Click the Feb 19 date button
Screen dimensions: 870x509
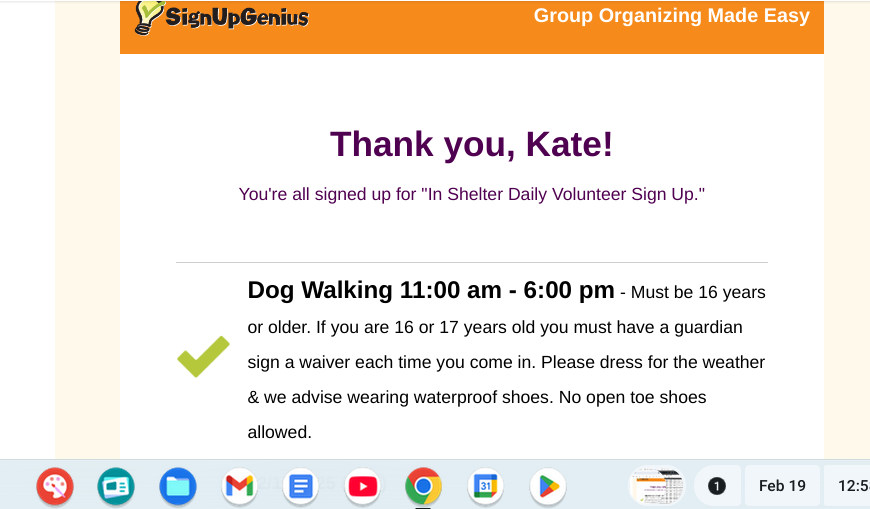click(782, 487)
